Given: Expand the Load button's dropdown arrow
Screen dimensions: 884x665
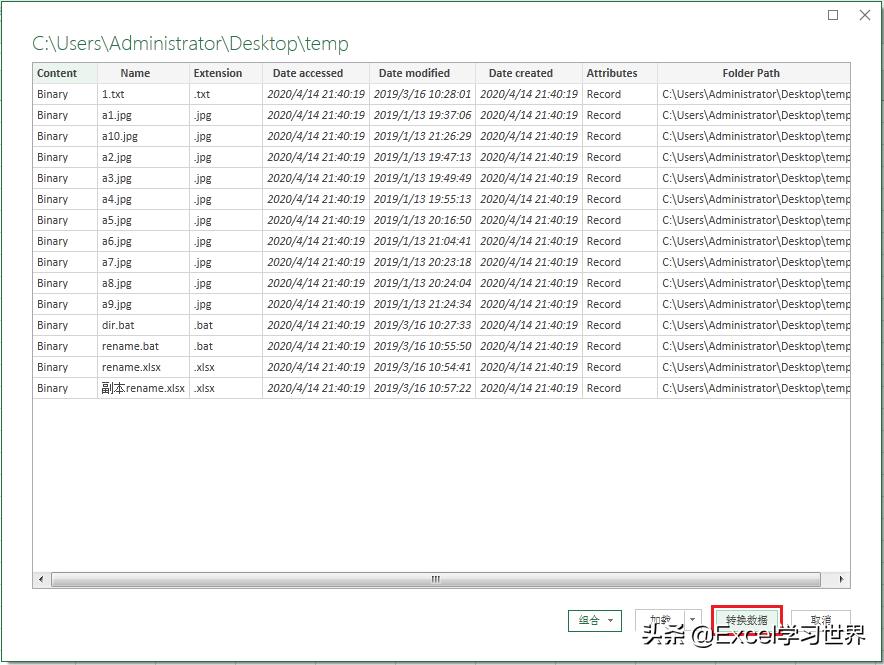Looking at the screenshot, I should tap(692, 620).
